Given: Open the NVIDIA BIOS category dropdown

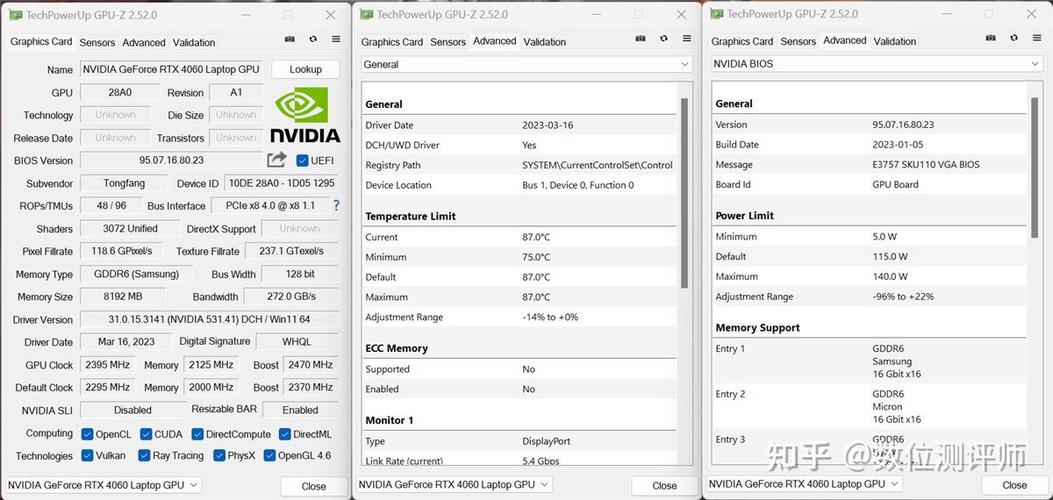Looking at the screenshot, I should coord(876,63).
